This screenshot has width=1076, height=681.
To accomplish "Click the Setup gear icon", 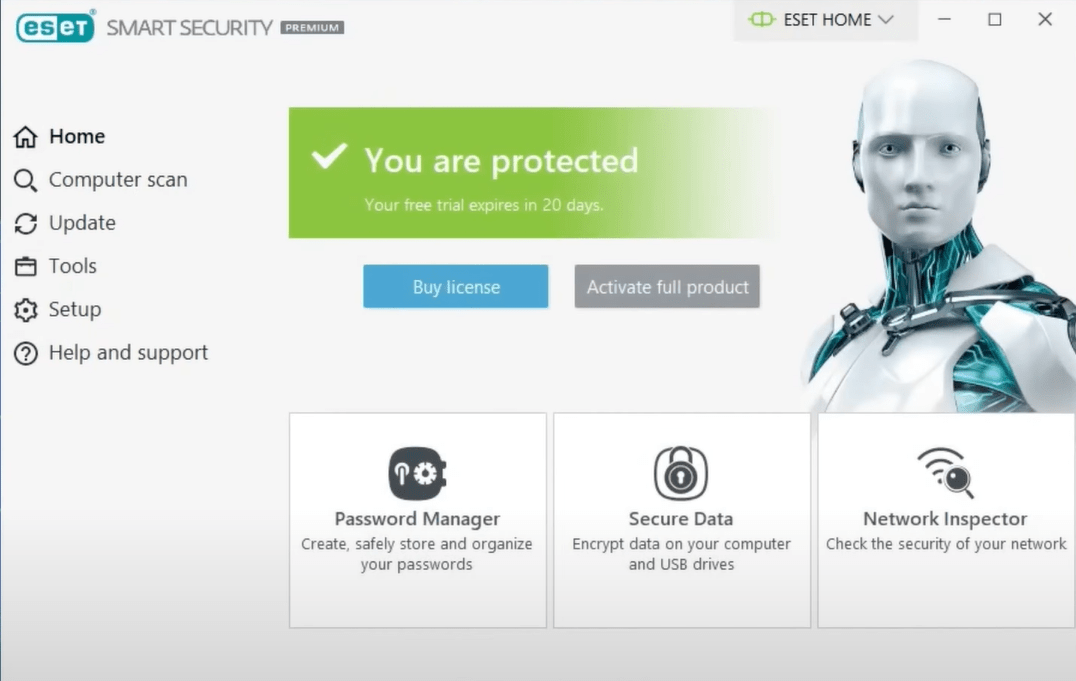I will click(x=25, y=310).
